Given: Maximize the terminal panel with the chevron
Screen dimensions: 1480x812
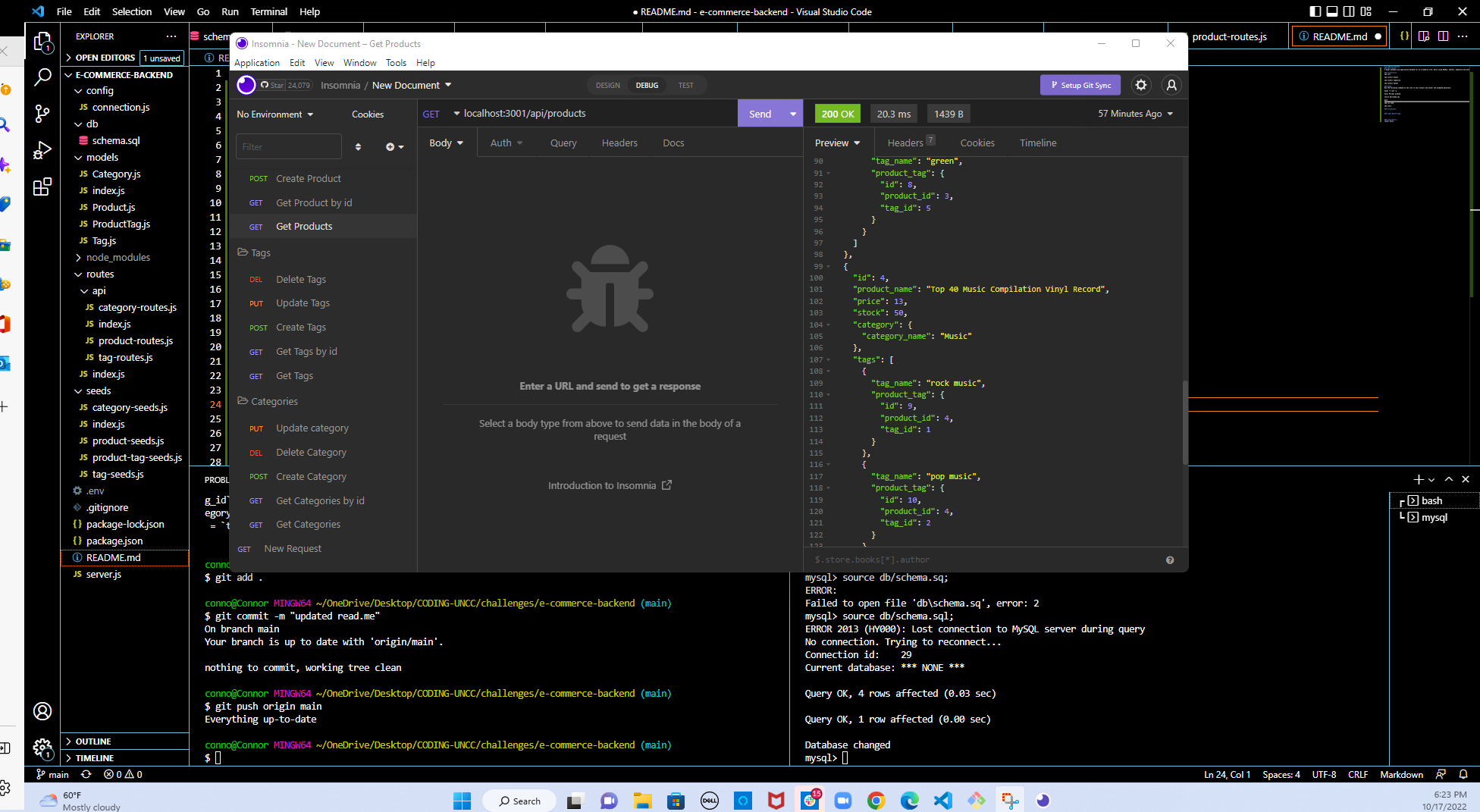Looking at the screenshot, I should 1449,479.
